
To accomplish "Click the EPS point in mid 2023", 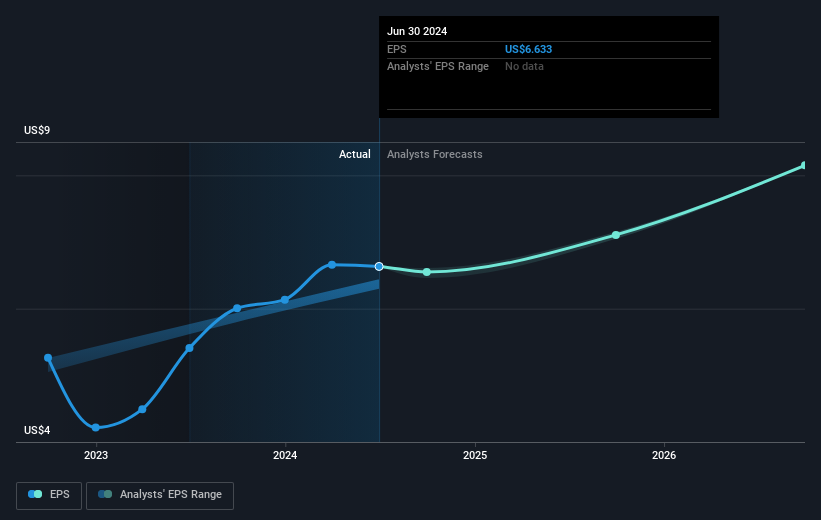I will [190, 348].
